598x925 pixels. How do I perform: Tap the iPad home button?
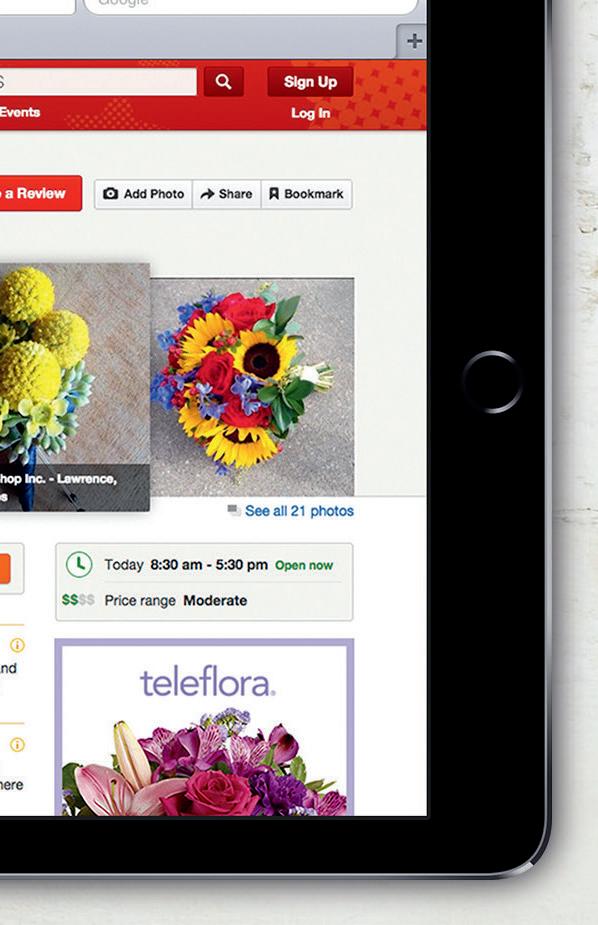pyautogui.click(x=492, y=382)
